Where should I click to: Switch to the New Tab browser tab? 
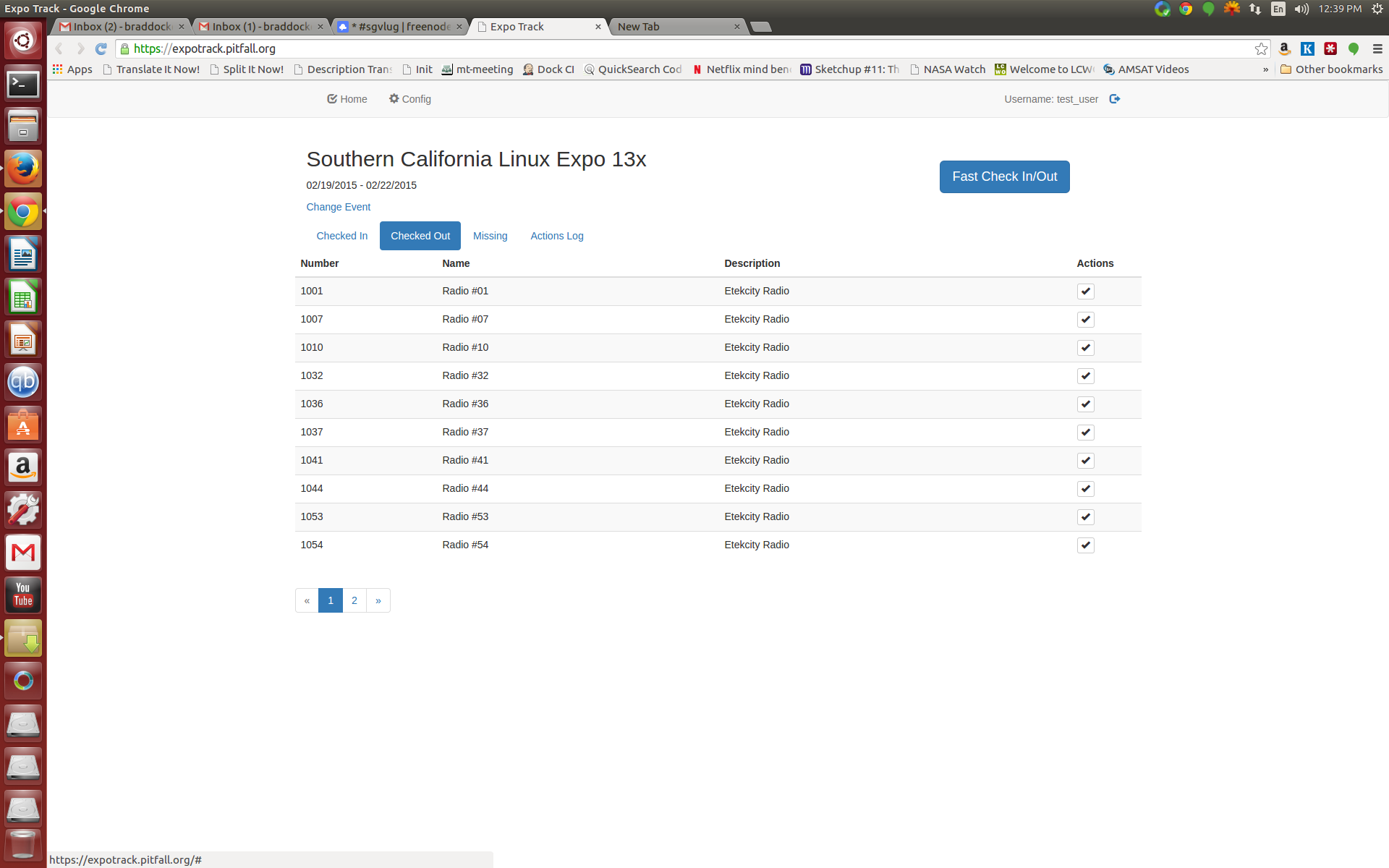tap(676, 27)
